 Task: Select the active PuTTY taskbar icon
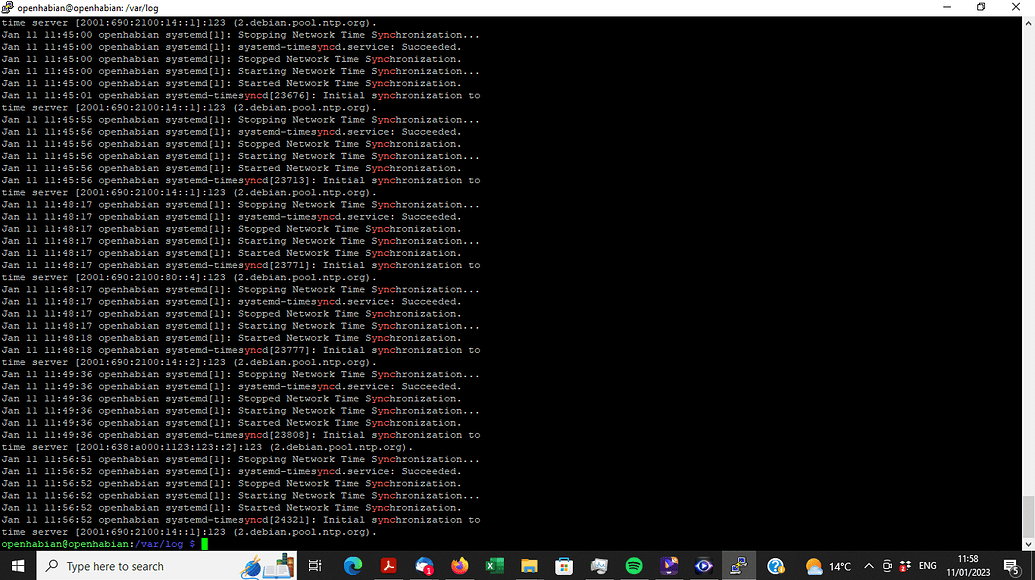[x=737, y=565]
